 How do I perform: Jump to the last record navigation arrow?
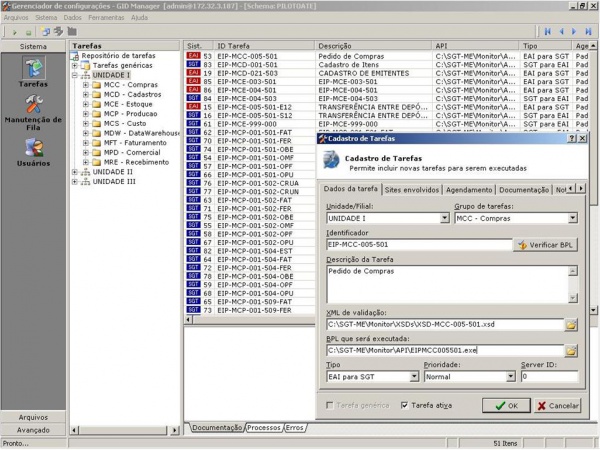click(x=587, y=32)
